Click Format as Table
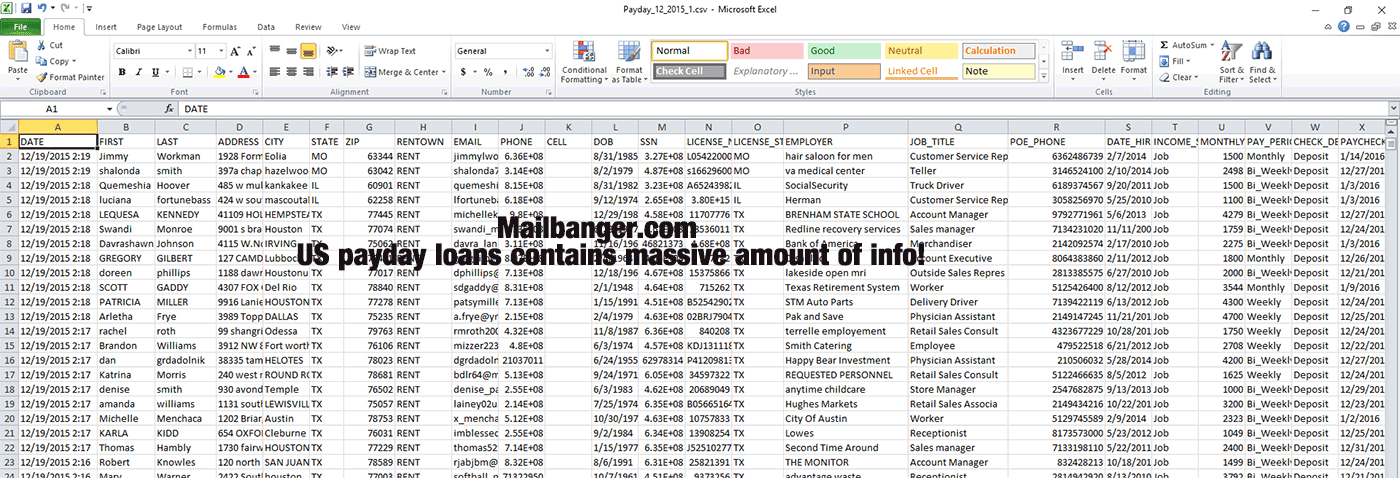This screenshot has width=1400, height=478. click(x=629, y=62)
